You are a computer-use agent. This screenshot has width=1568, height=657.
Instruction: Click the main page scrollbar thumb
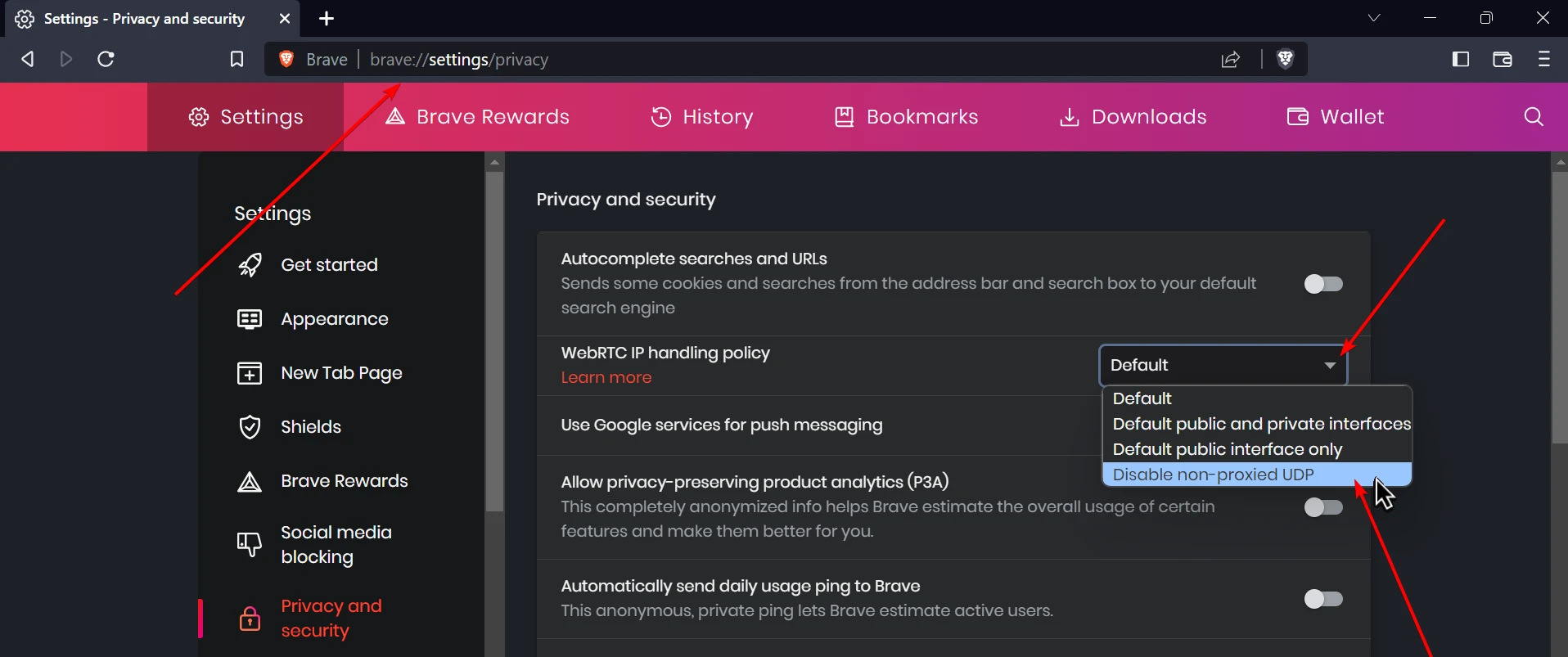pyautogui.click(x=1560, y=307)
